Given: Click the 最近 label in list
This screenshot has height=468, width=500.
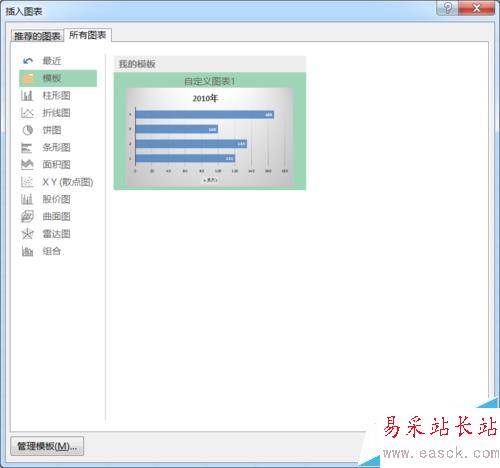Looking at the screenshot, I should click(52, 61).
